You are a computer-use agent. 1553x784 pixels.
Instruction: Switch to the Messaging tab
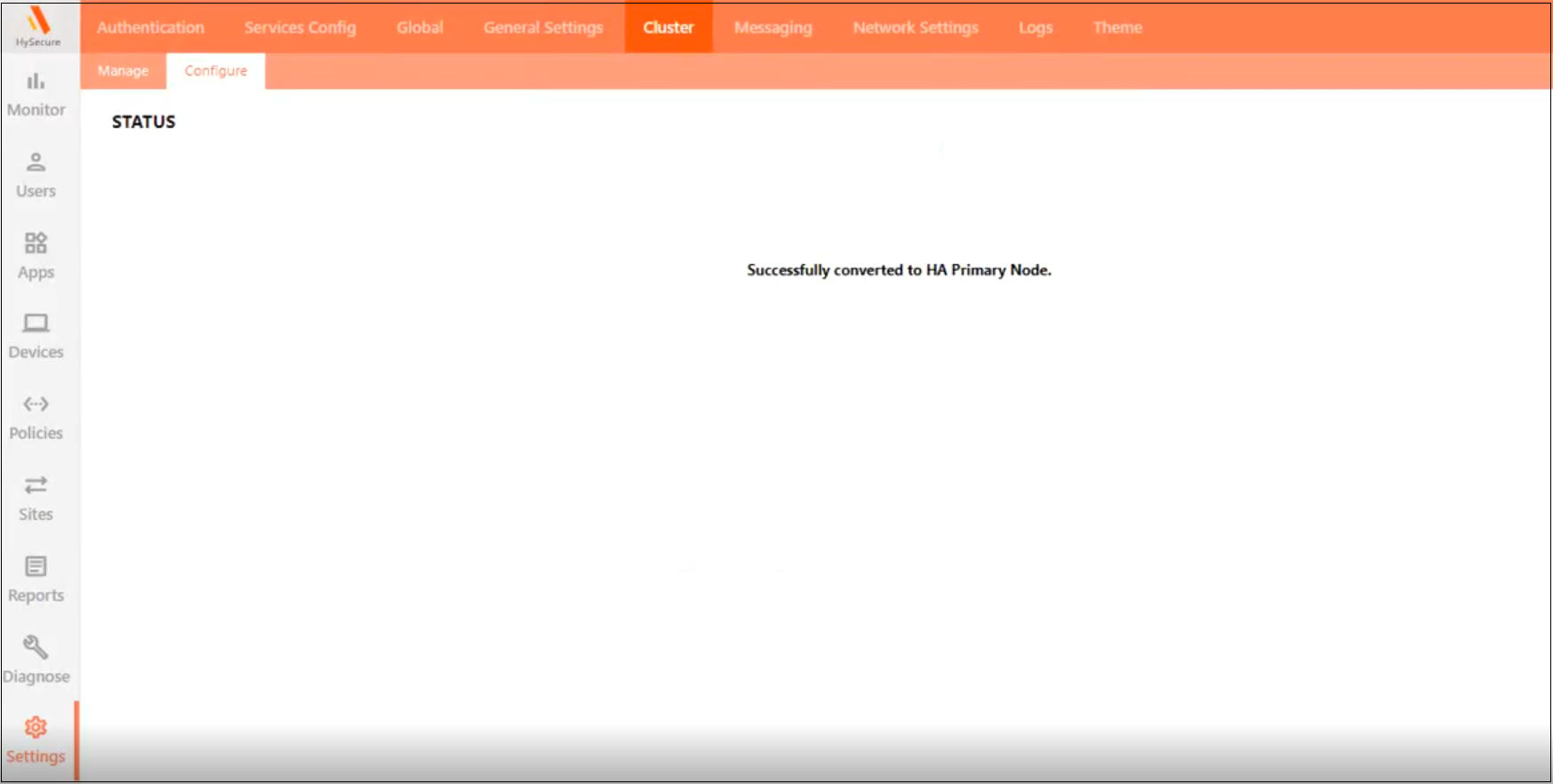pyautogui.click(x=772, y=28)
